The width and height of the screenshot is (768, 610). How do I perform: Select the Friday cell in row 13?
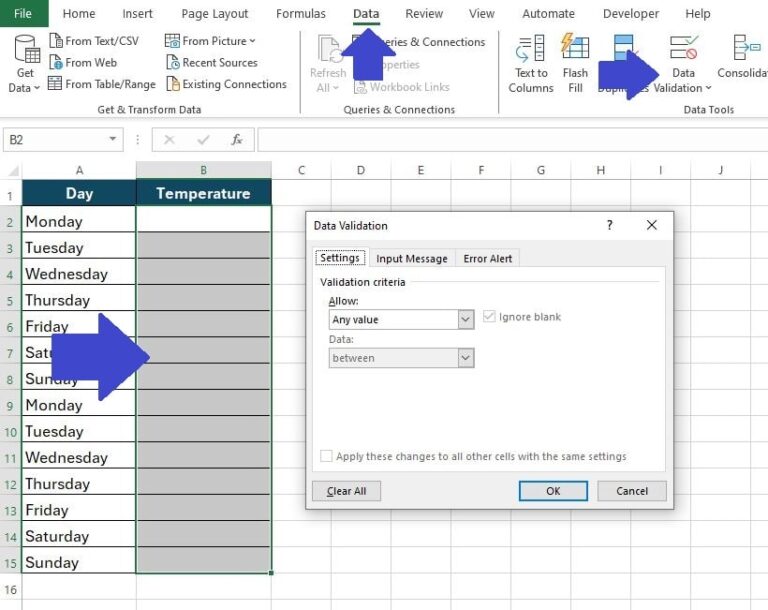[x=79, y=510]
